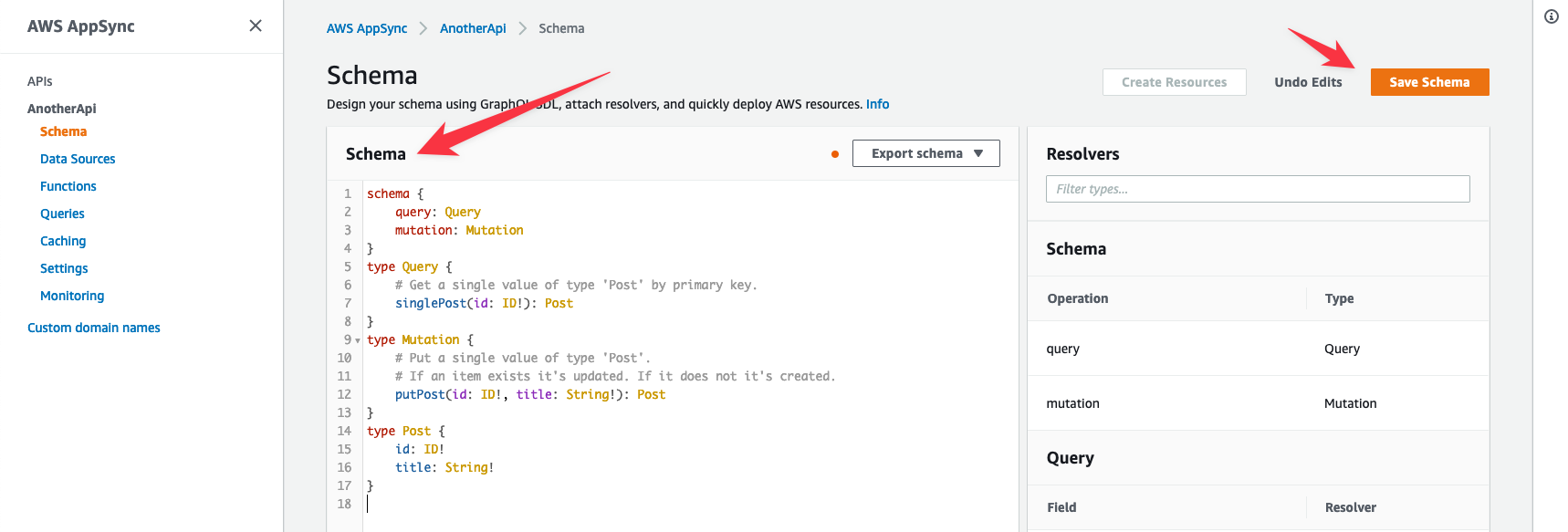1568x532 pixels.
Task: Collapse the Mutation type code fold
Action: [358, 340]
